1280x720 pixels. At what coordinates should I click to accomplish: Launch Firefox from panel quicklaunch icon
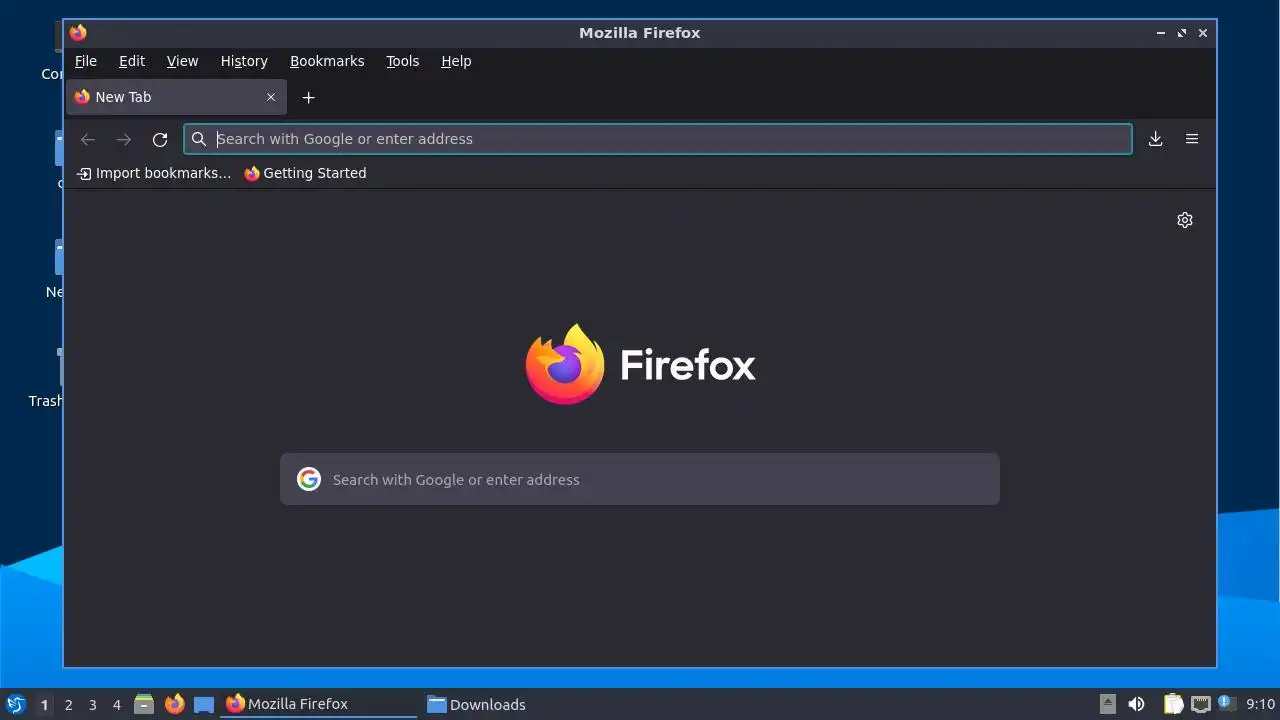point(175,704)
